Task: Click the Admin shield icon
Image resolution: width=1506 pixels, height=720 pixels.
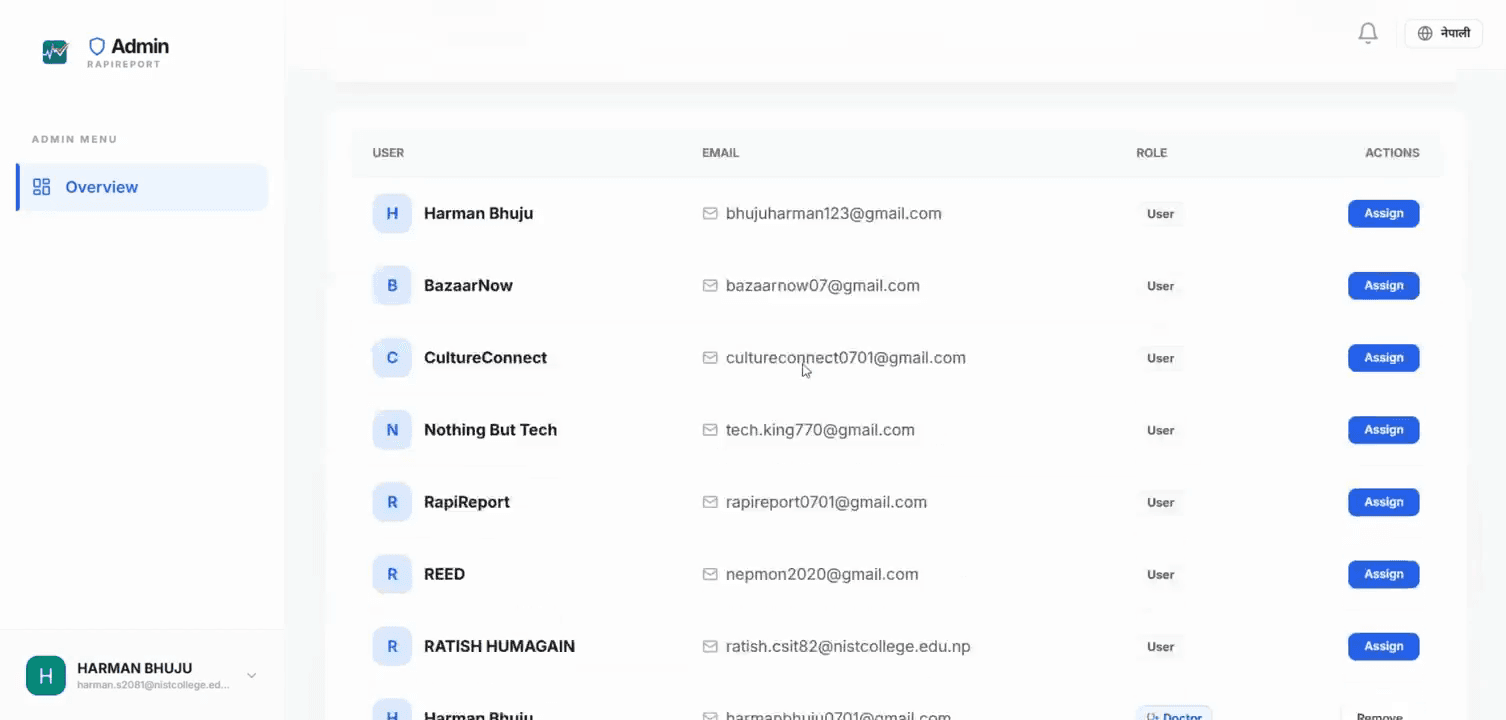Action: (x=97, y=46)
